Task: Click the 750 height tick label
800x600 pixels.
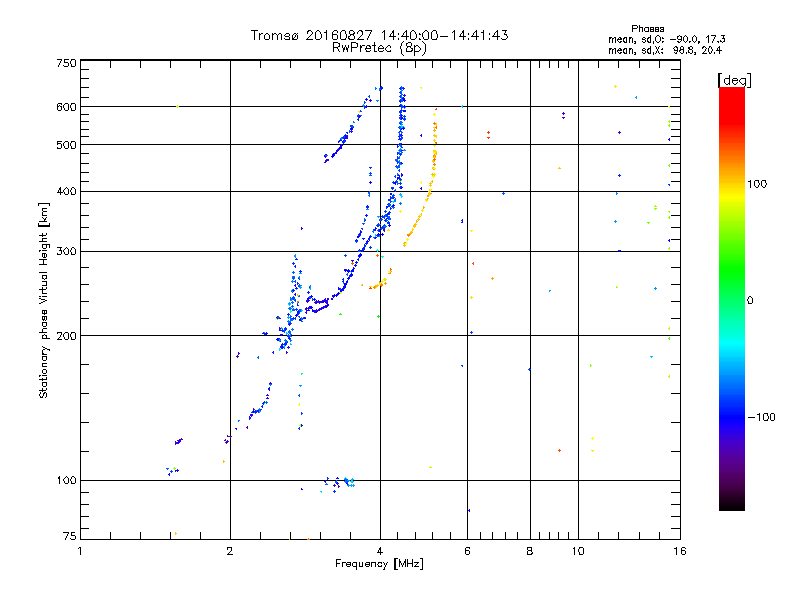Action: [66, 63]
